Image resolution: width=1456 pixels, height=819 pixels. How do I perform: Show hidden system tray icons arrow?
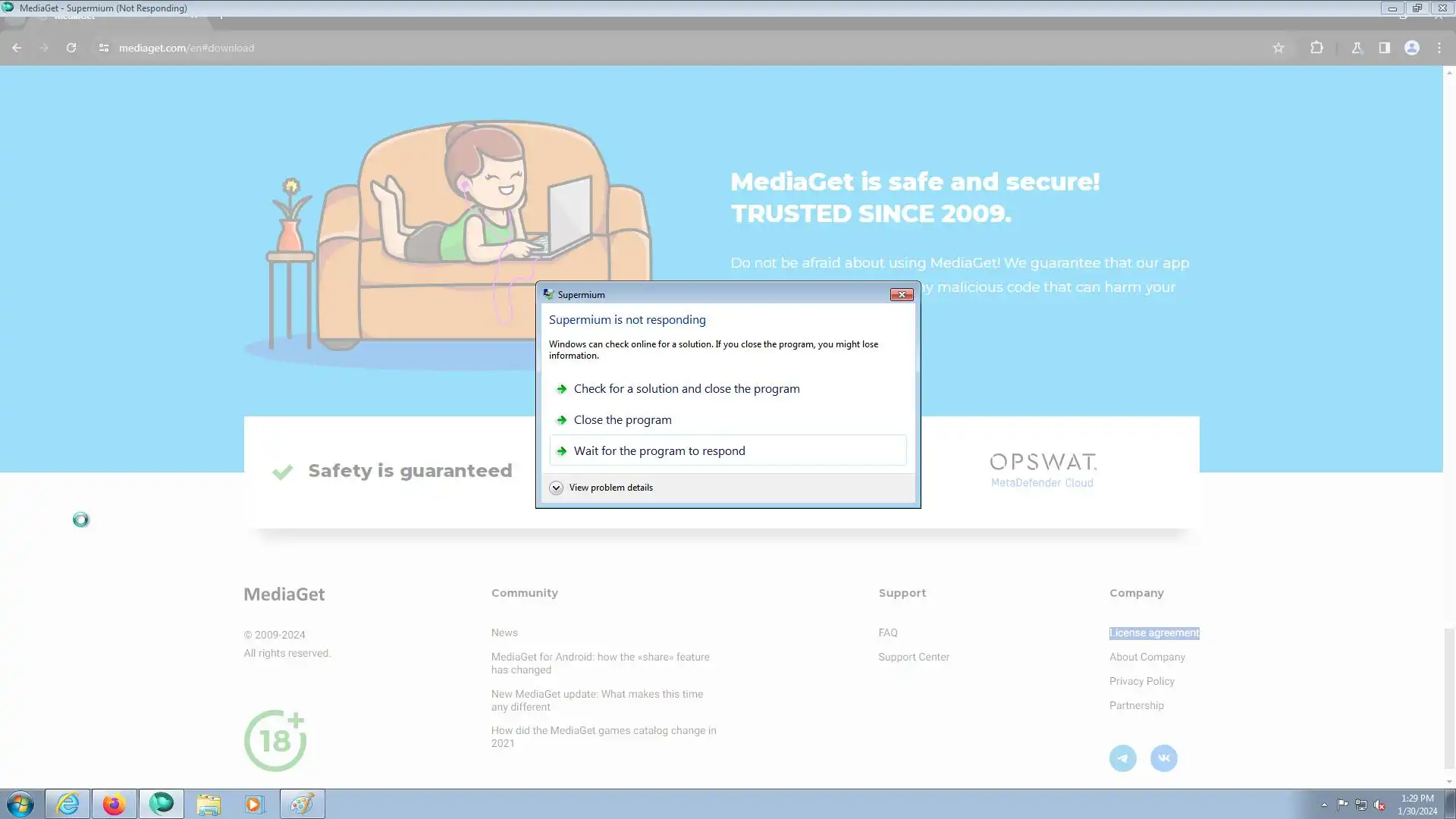[1324, 805]
